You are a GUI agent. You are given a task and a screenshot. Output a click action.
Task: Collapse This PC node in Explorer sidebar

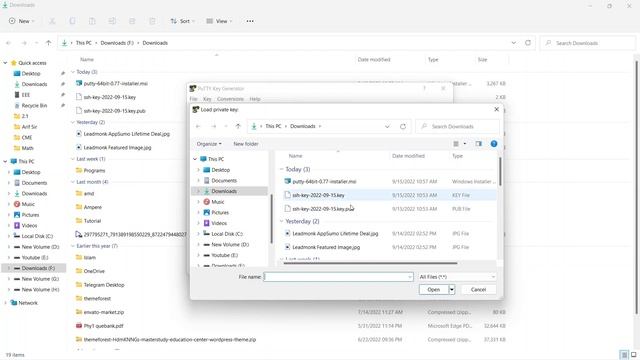point(5,161)
